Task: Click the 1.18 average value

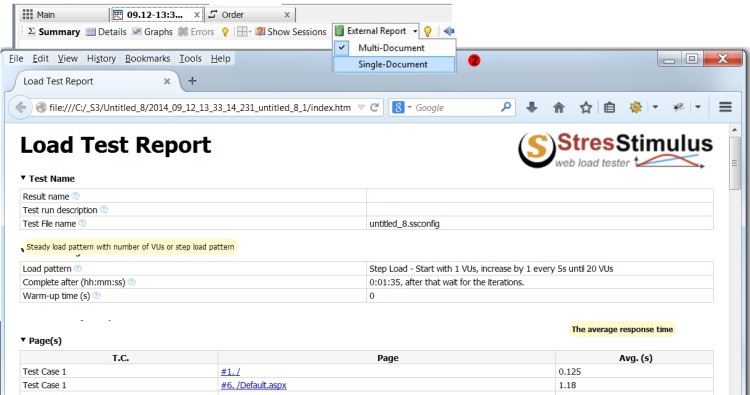Action: pyautogui.click(x=567, y=385)
